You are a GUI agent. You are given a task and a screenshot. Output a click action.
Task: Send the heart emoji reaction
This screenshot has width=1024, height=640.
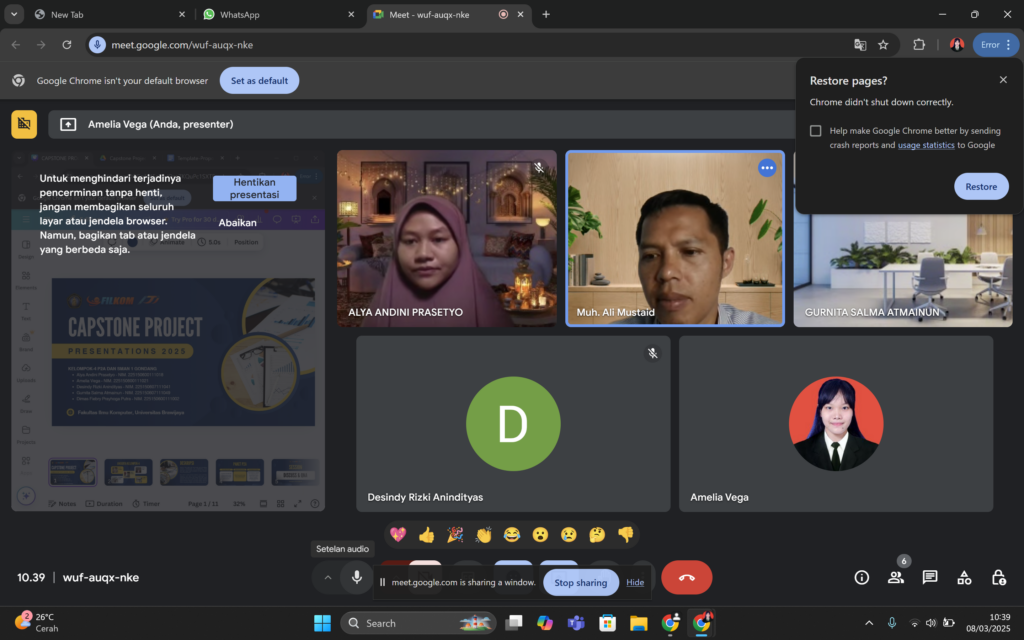click(x=398, y=535)
